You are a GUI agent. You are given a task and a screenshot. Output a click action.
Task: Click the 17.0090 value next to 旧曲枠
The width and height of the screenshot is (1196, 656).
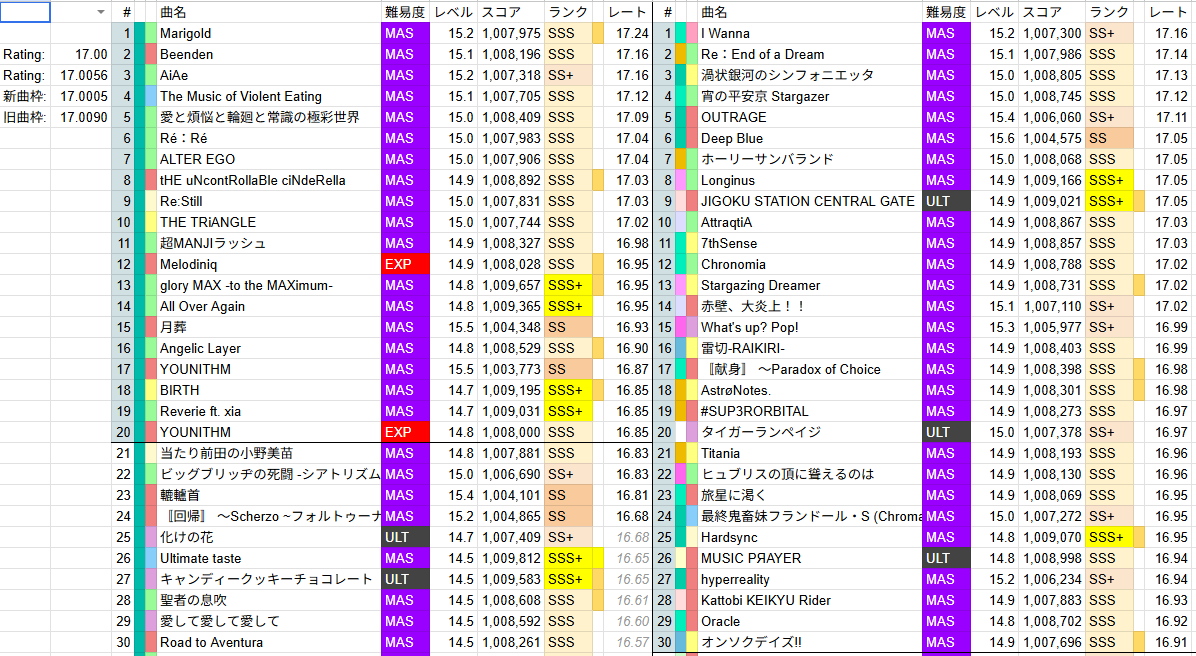[81, 117]
